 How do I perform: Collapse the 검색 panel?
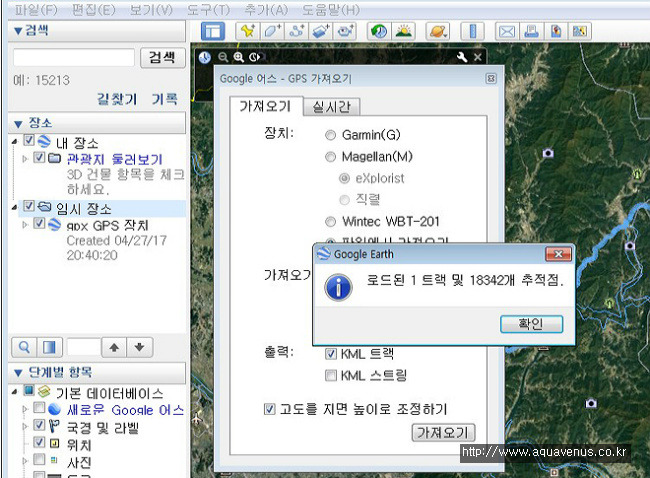point(18,31)
